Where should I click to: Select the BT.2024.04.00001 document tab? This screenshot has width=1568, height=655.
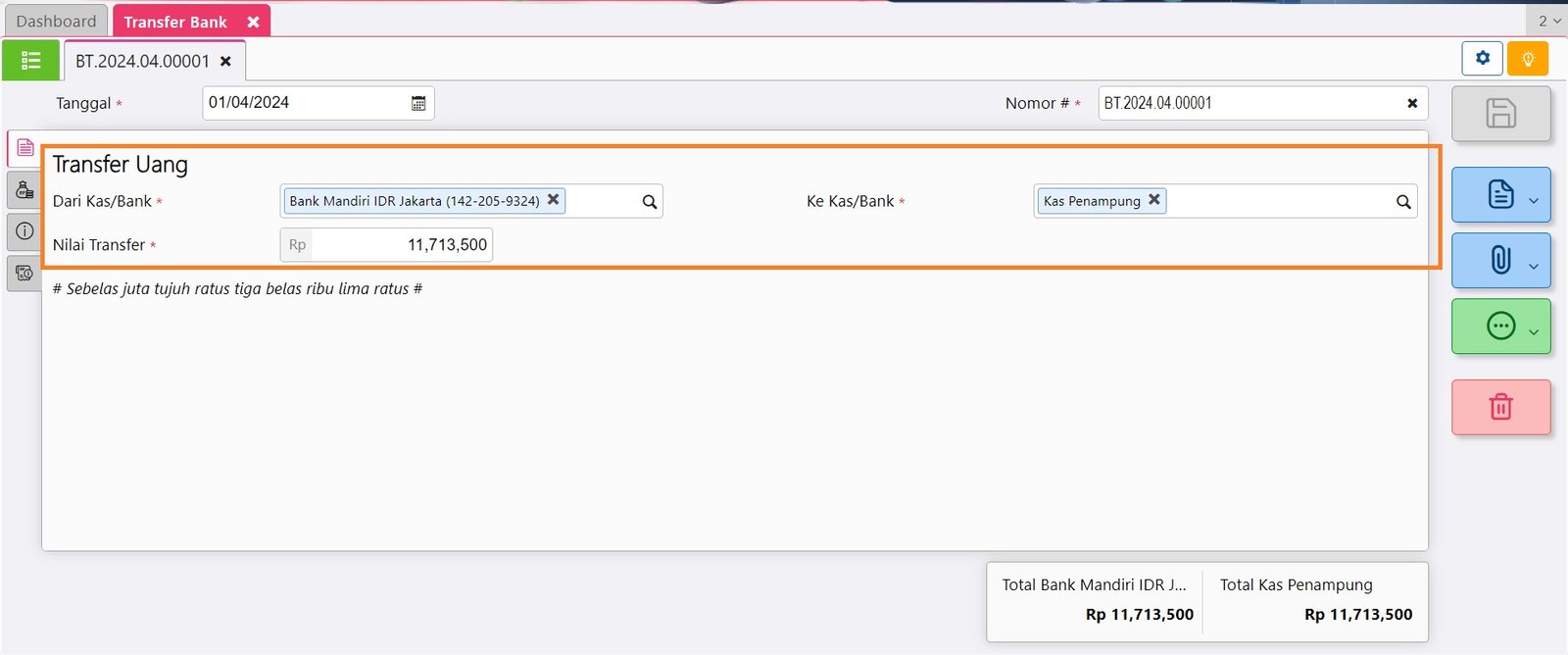coord(142,61)
